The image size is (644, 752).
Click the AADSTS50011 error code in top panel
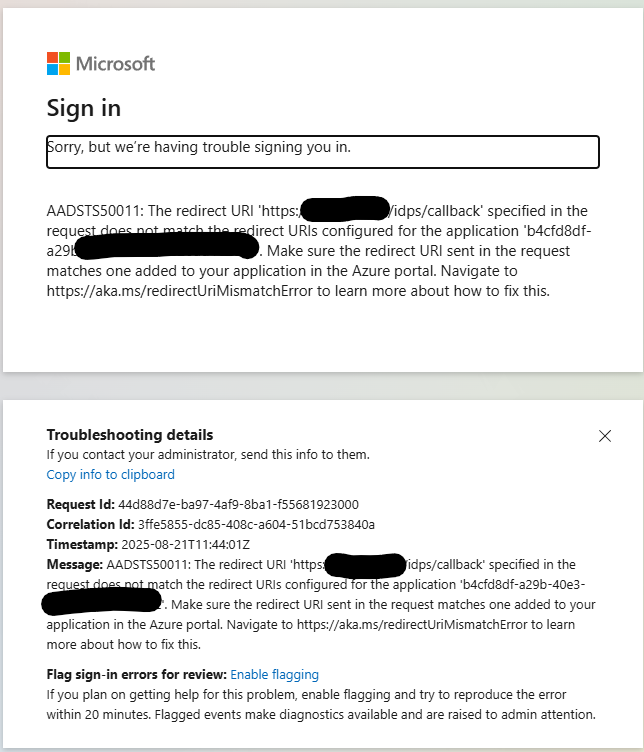[95, 211]
